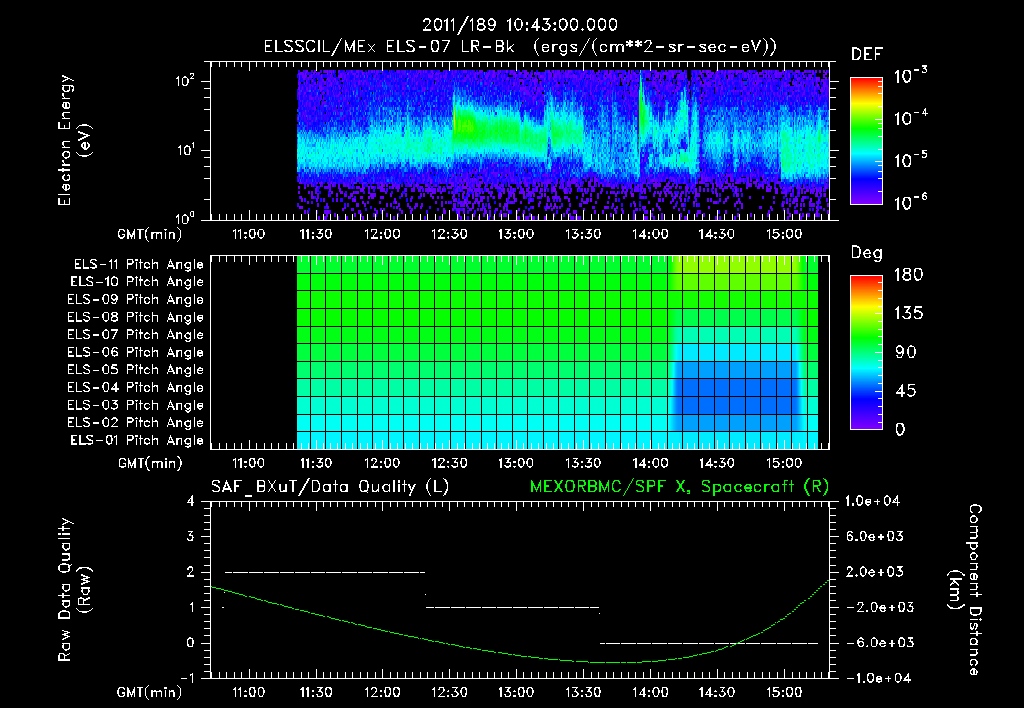Click the 12:30 tick label under the spectrogram
The height and width of the screenshot is (708, 1024).
[449, 234]
